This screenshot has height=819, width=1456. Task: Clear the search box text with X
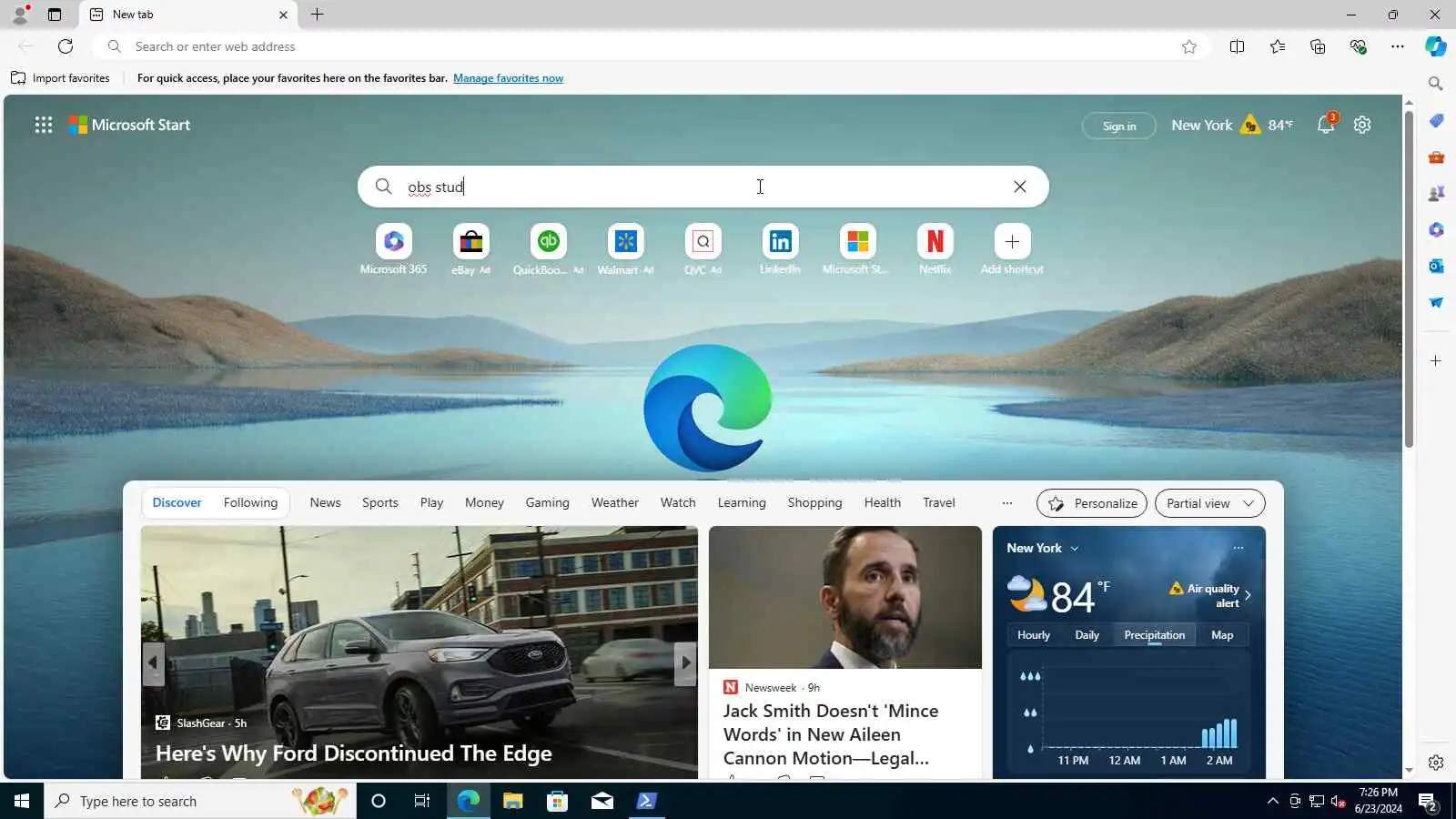pos(1020,187)
